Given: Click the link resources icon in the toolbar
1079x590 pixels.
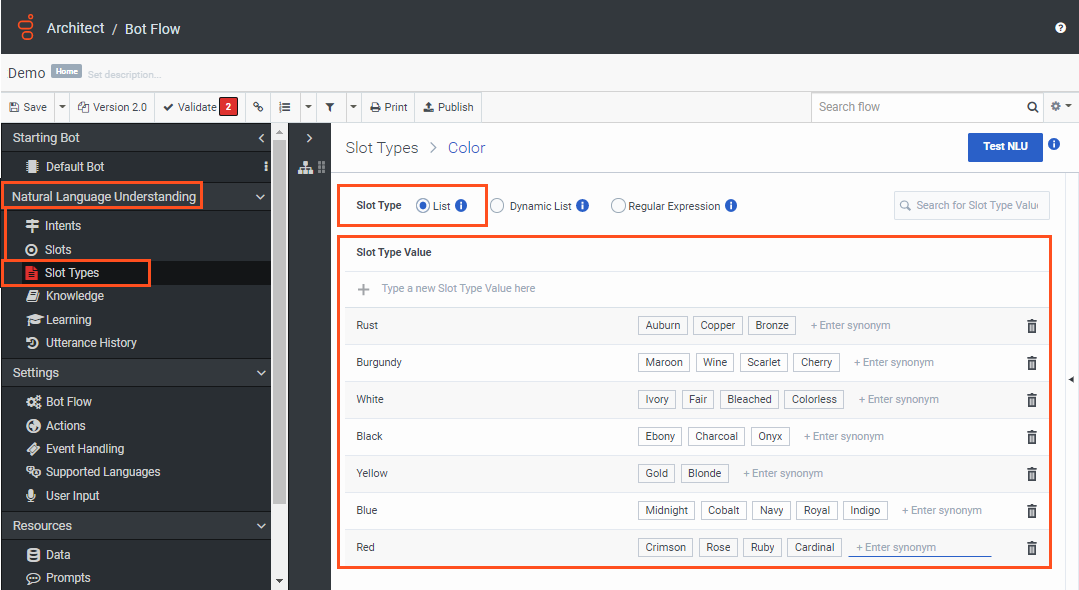Looking at the screenshot, I should pos(257,106).
